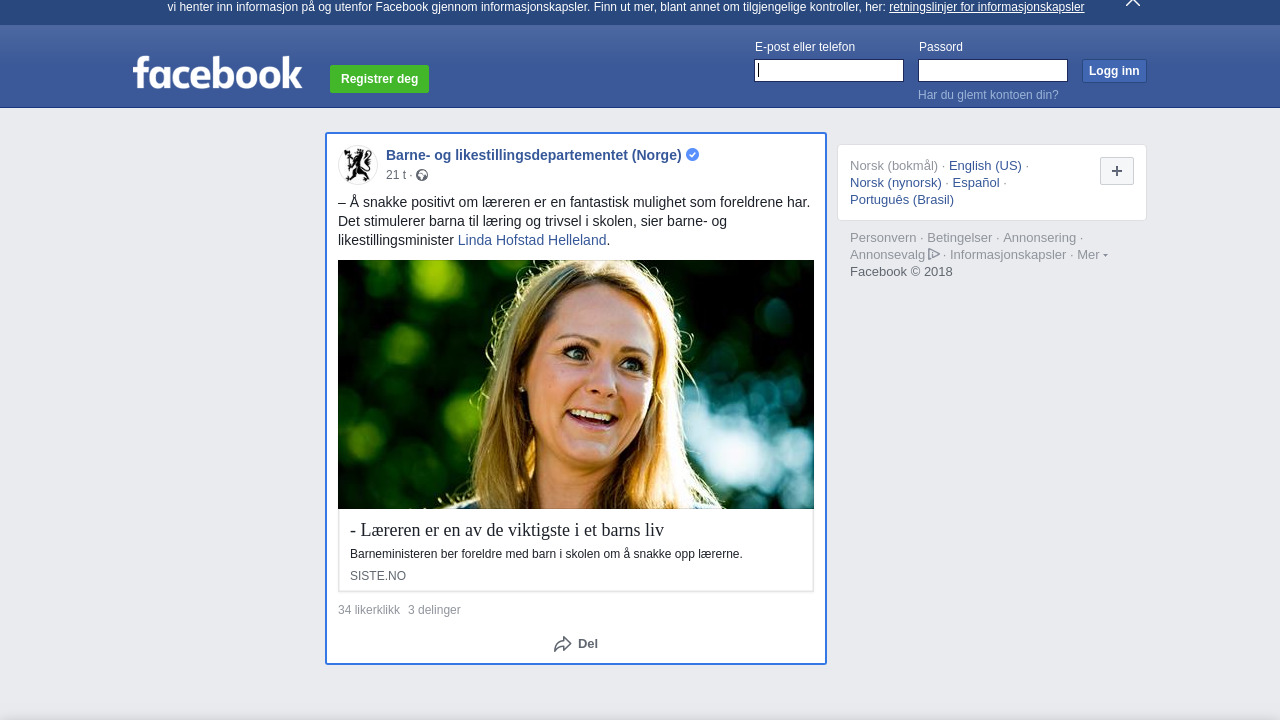
Task: Click the Facebook logo
Action: pyautogui.click(x=217, y=73)
